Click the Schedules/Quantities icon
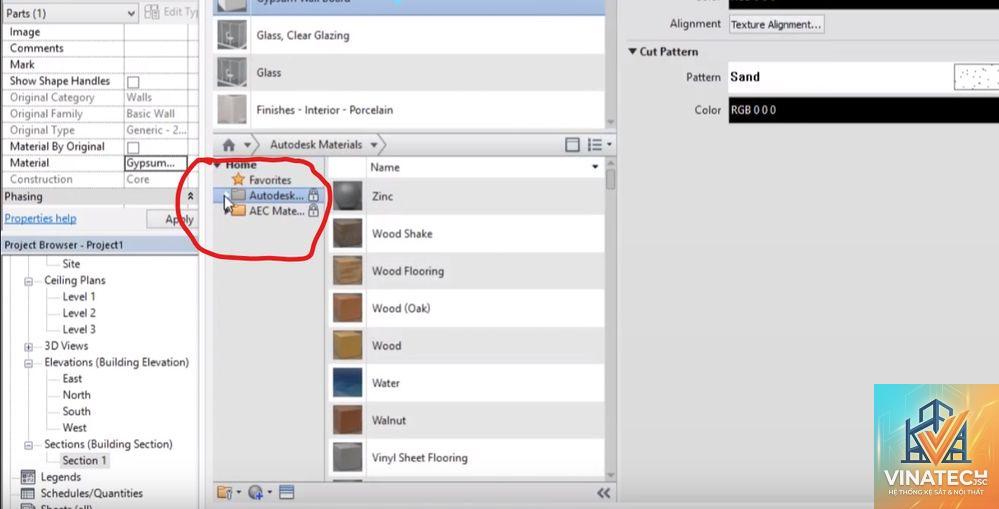The height and width of the screenshot is (509, 999). pos(28,493)
